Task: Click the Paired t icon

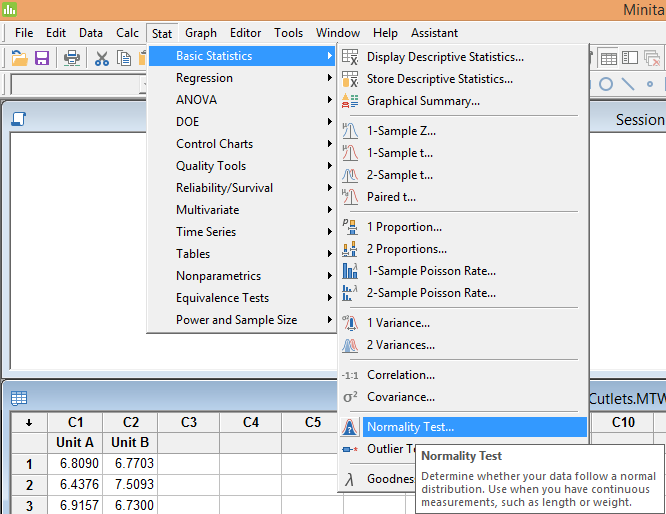Action: (x=350, y=197)
